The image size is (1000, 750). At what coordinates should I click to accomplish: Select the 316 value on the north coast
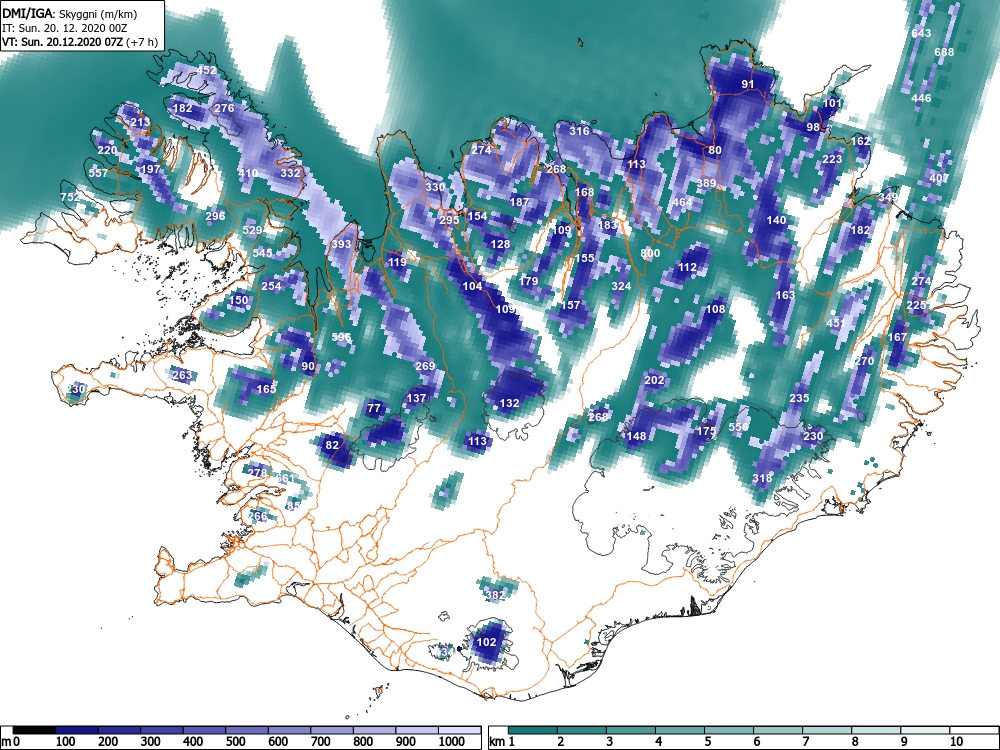coord(579,131)
